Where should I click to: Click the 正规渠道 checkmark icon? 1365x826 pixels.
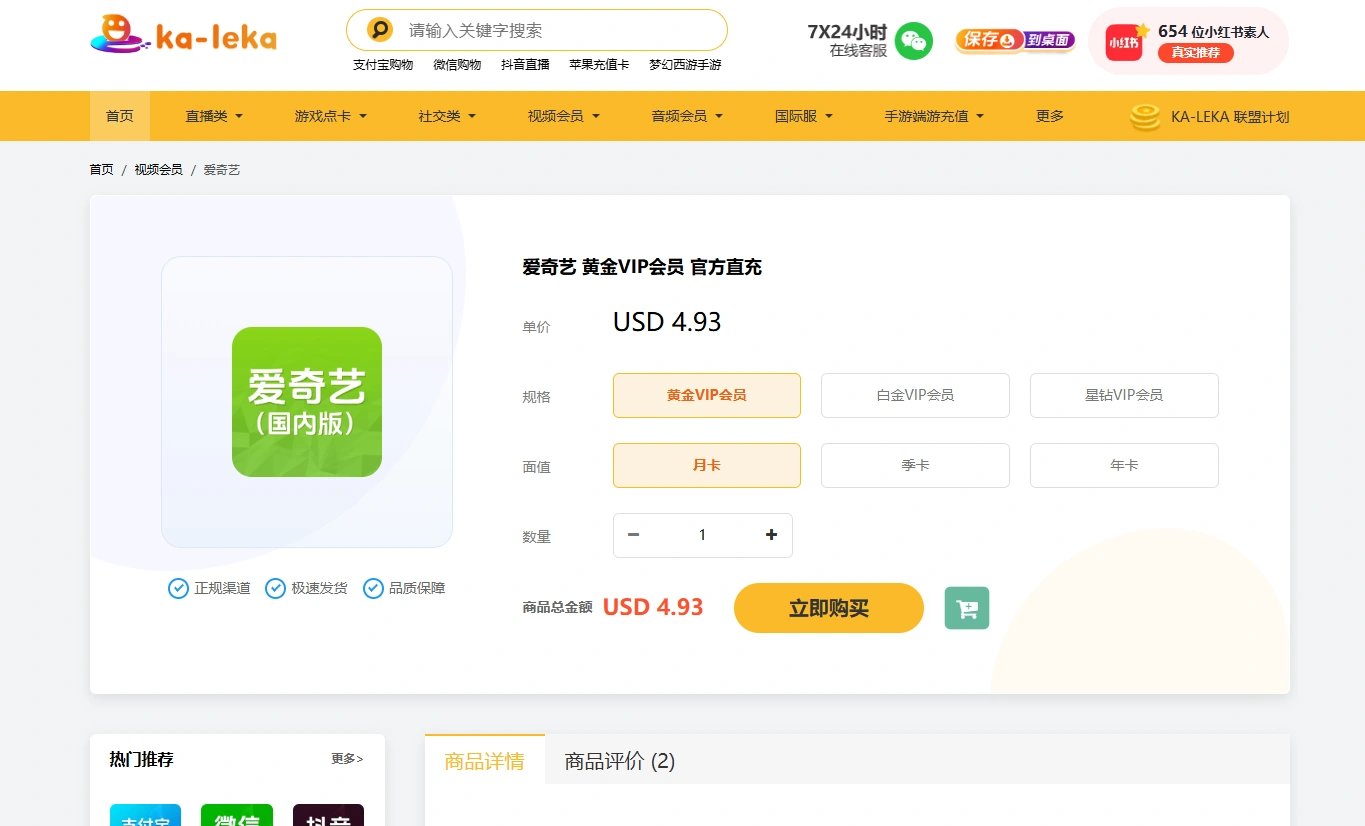click(178, 588)
